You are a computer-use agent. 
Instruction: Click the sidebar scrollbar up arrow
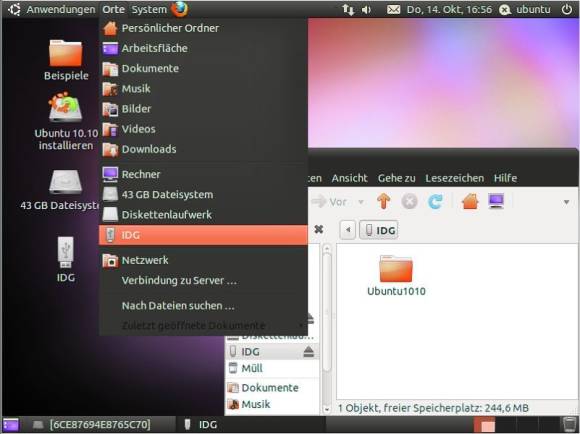327,249
